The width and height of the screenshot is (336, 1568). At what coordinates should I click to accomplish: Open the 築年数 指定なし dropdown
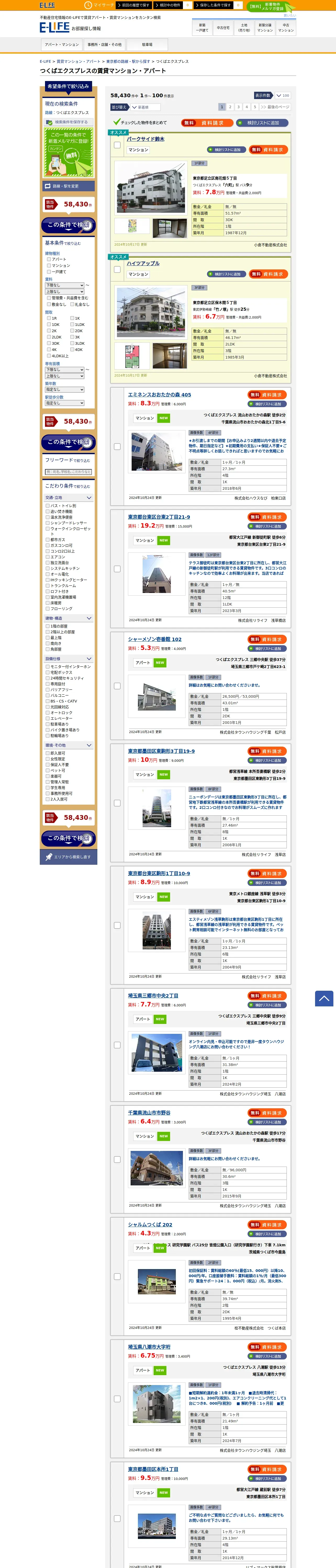point(65,390)
